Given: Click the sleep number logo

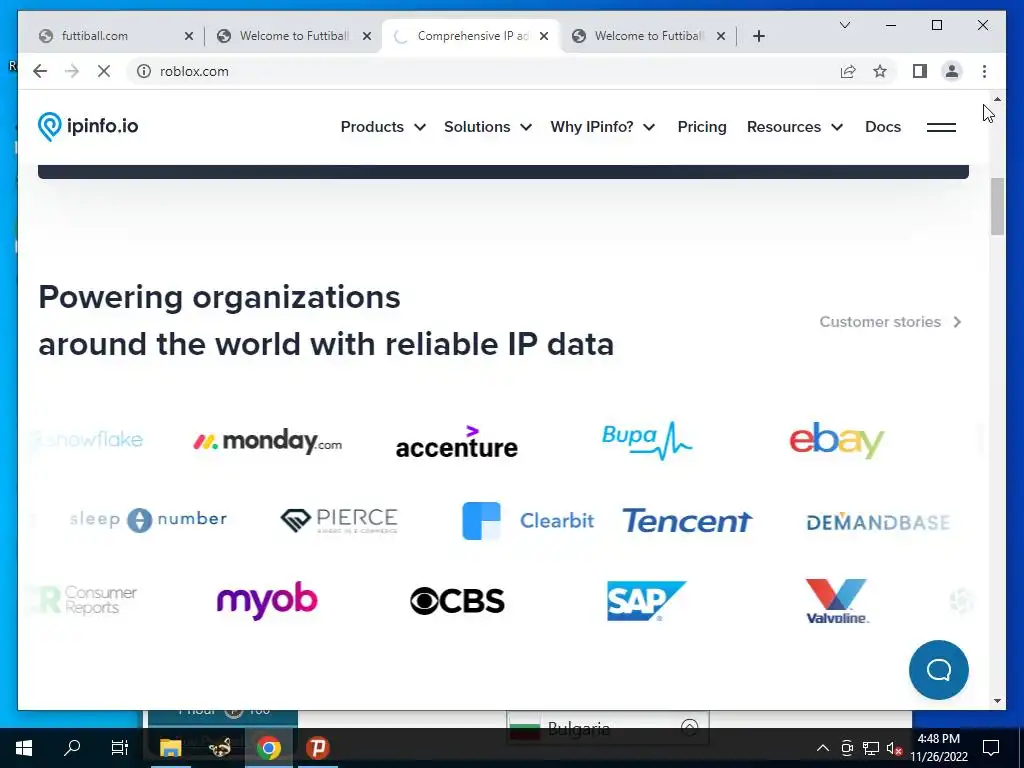Looking at the screenshot, I should click(148, 520).
